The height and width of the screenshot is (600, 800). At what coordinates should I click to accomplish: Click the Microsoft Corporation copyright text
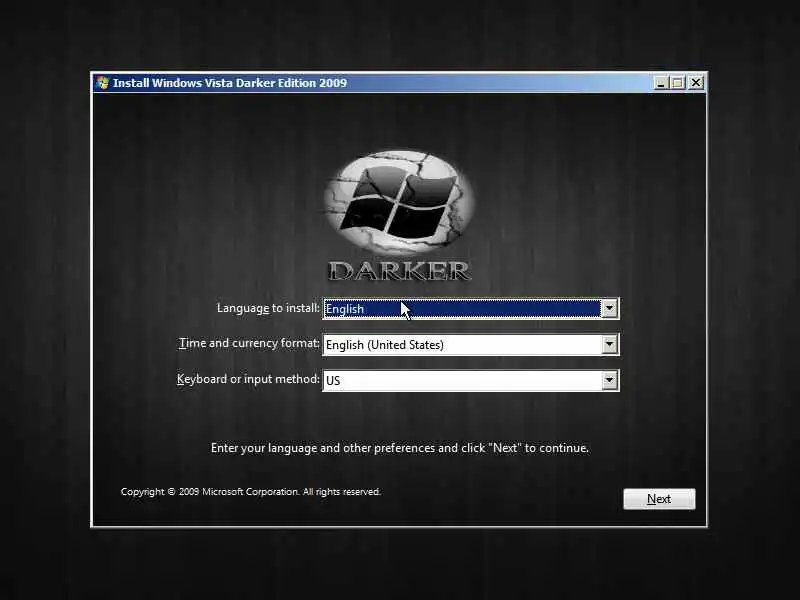pos(251,492)
